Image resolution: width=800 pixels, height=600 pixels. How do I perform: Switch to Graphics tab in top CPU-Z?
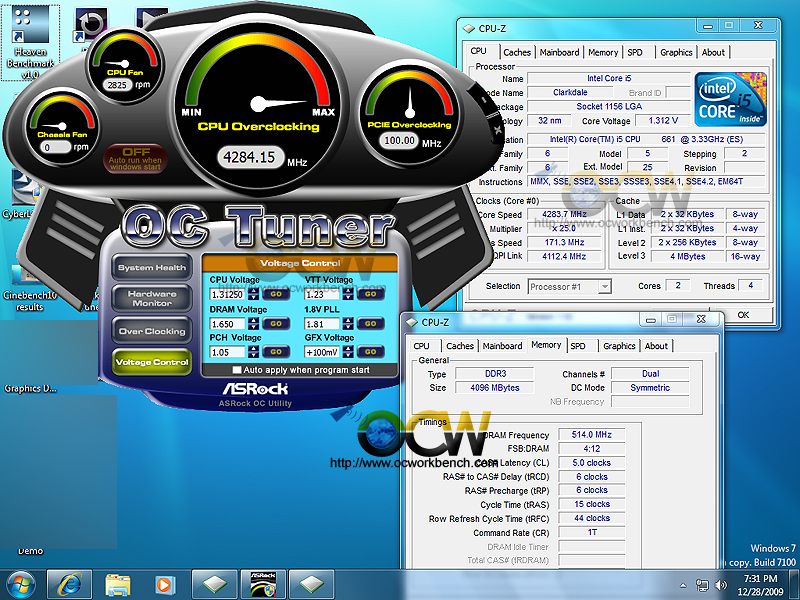coord(676,52)
